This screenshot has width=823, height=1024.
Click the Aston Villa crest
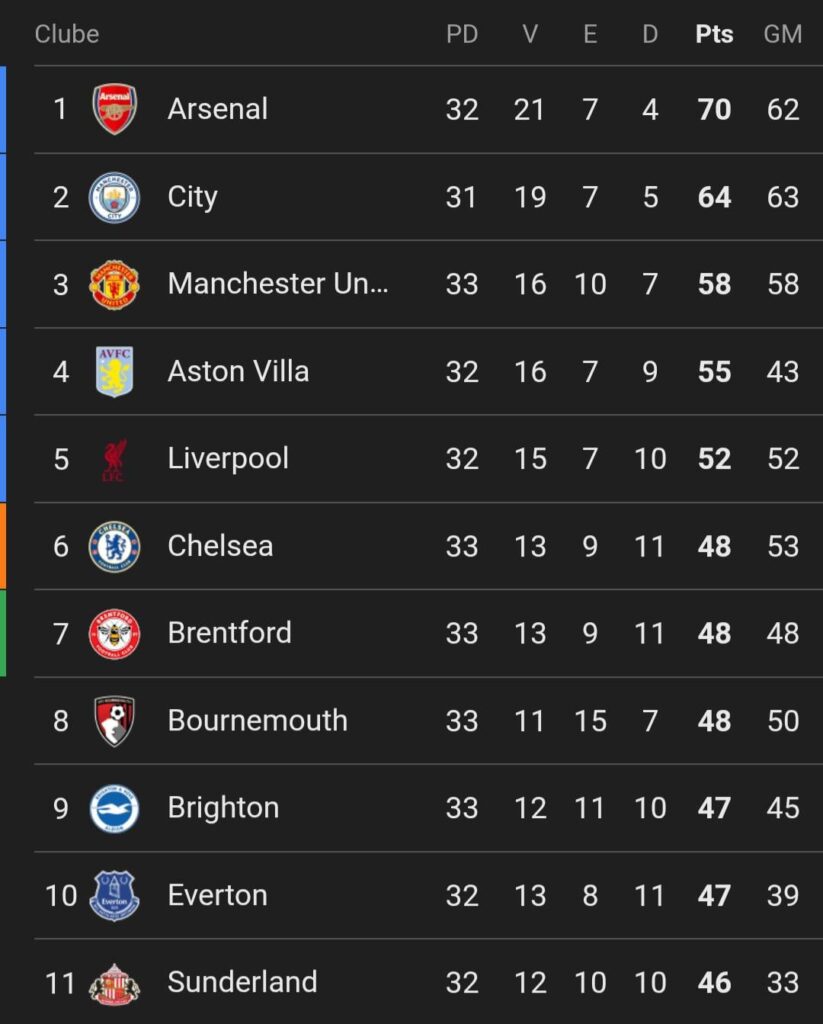pos(114,372)
